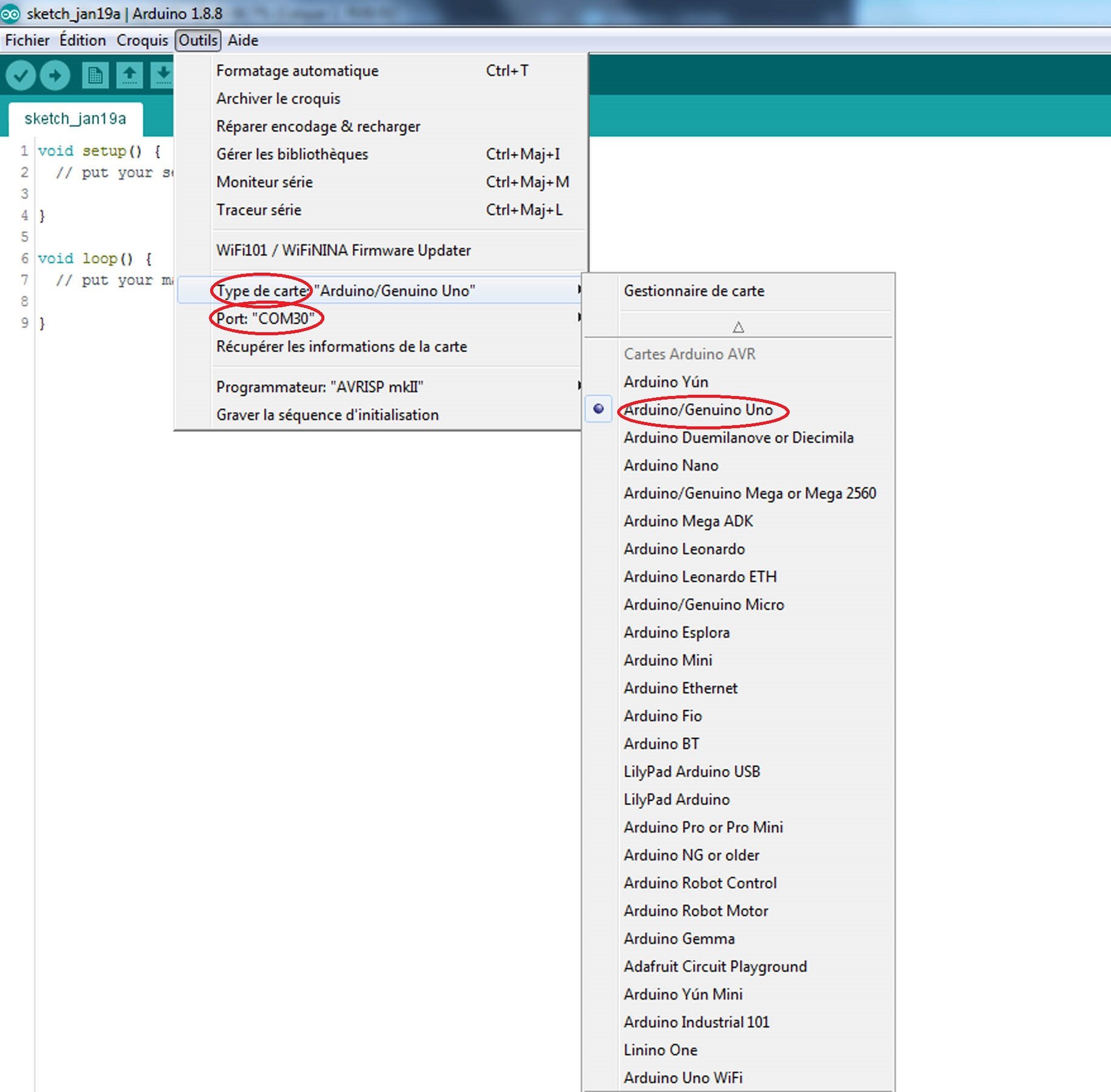Select the plain LilyPad Arduino board
This screenshot has width=1111, height=1092.
coord(739,799)
